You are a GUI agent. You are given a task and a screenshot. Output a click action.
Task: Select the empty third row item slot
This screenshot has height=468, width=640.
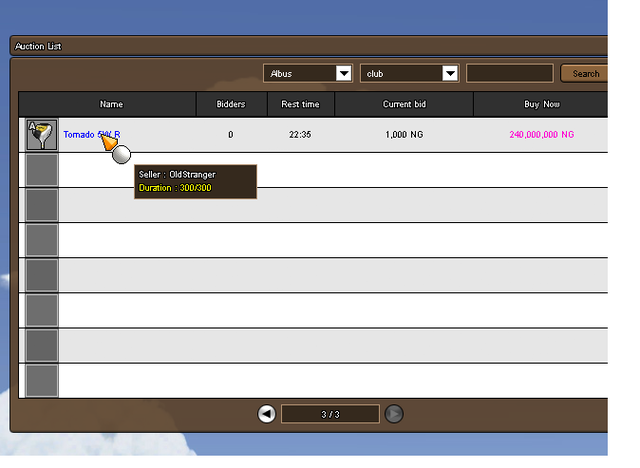pos(41,205)
